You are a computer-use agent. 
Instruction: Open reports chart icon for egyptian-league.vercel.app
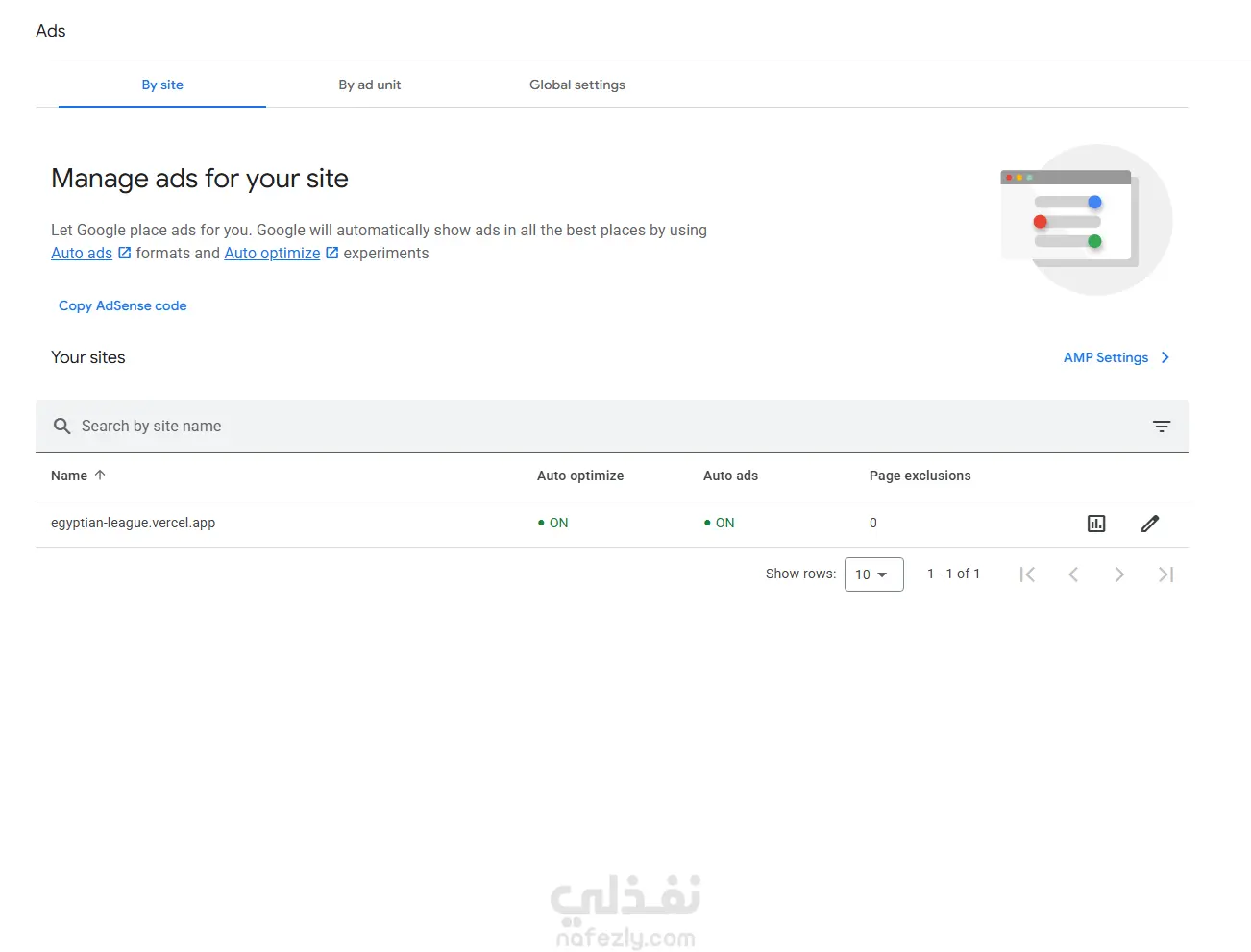coord(1096,524)
